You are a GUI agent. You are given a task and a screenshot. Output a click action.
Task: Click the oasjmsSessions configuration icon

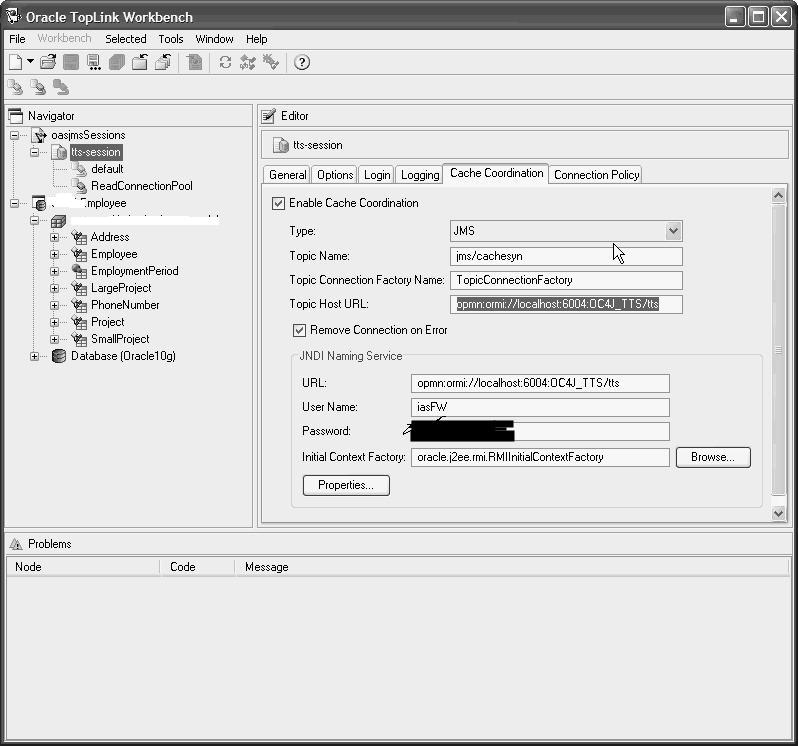[x=39, y=135]
